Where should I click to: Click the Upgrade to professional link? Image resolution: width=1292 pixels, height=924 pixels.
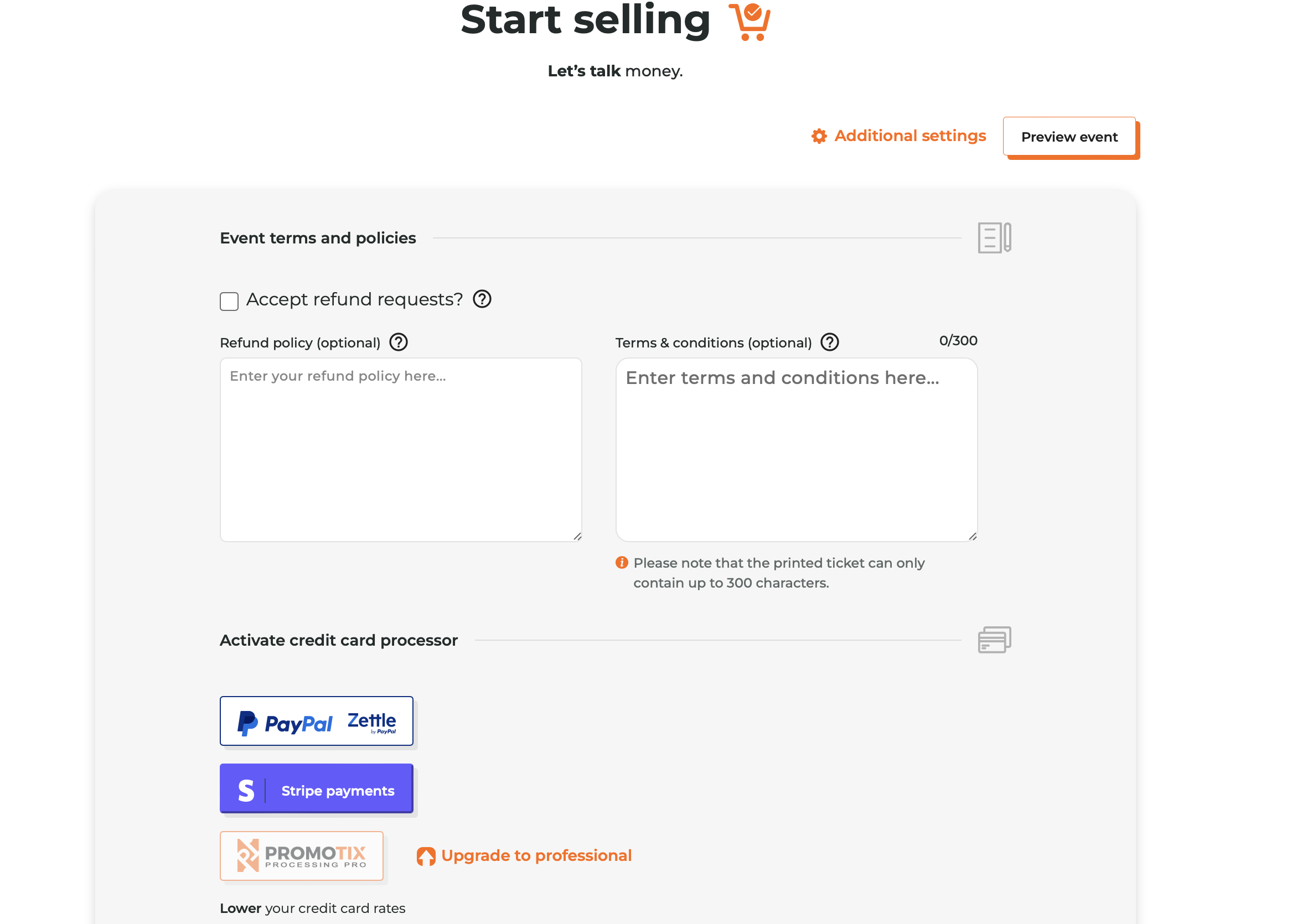[x=536, y=856]
